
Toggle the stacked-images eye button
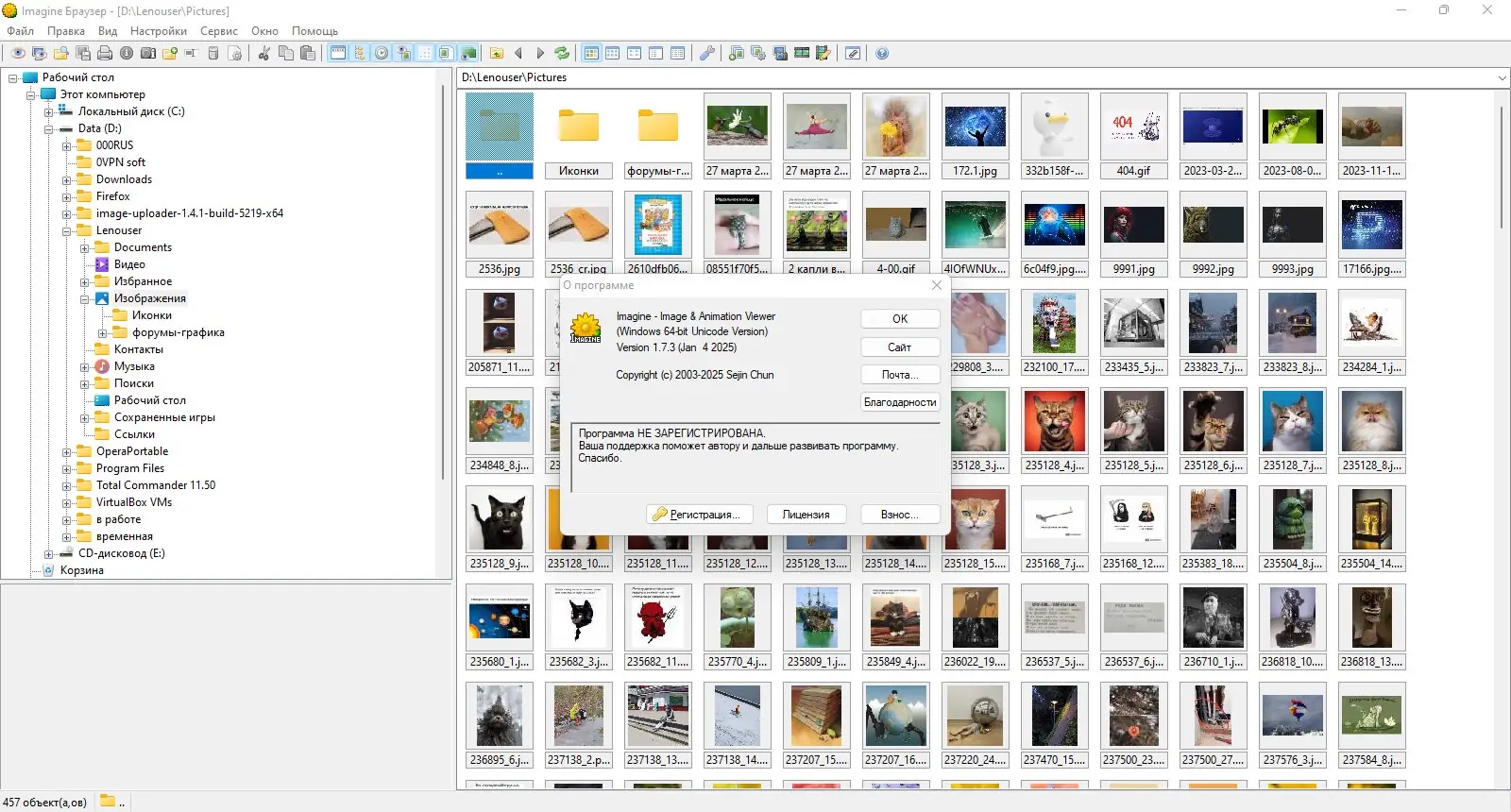coord(468,53)
